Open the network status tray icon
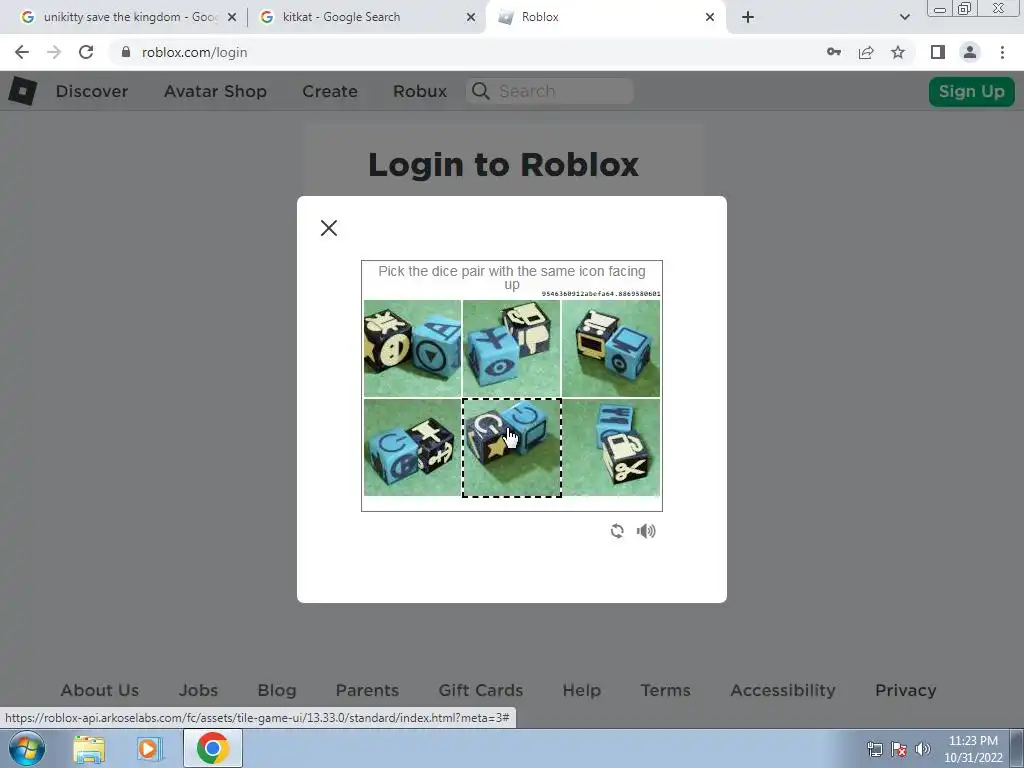This screenshot has height=768, width=1024. tap(874, 749)
